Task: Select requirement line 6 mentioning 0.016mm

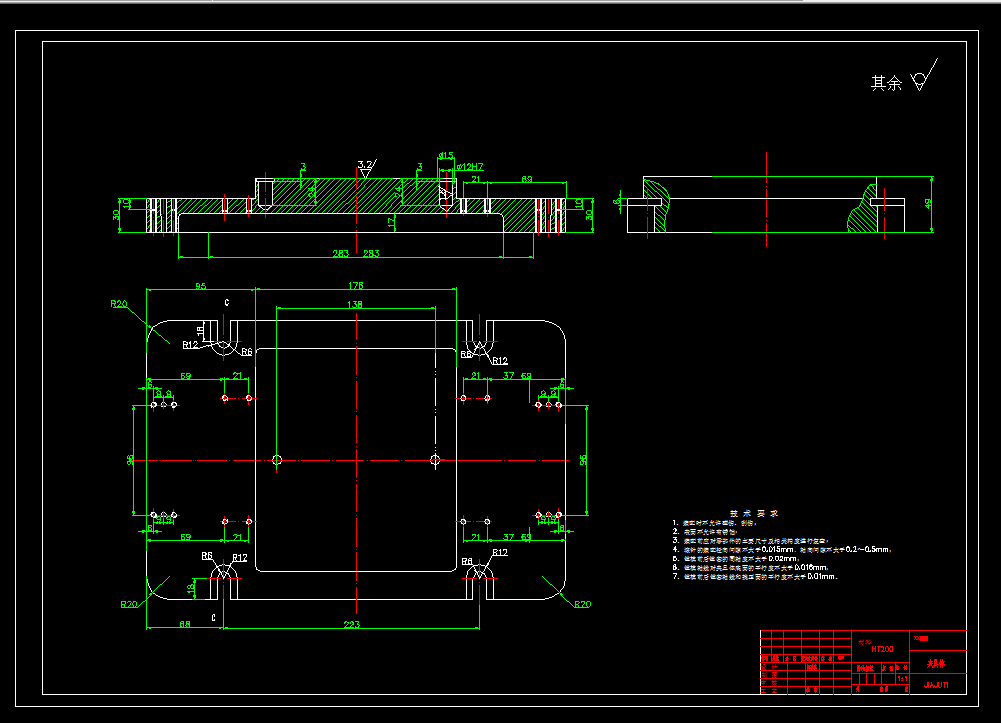Action: point(751,567)
